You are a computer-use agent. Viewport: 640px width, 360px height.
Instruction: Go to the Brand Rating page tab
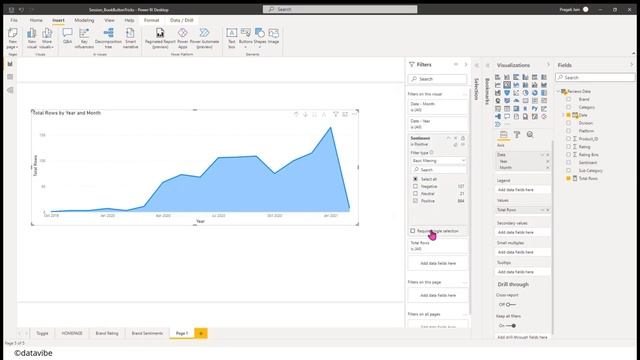pos(107,333)
